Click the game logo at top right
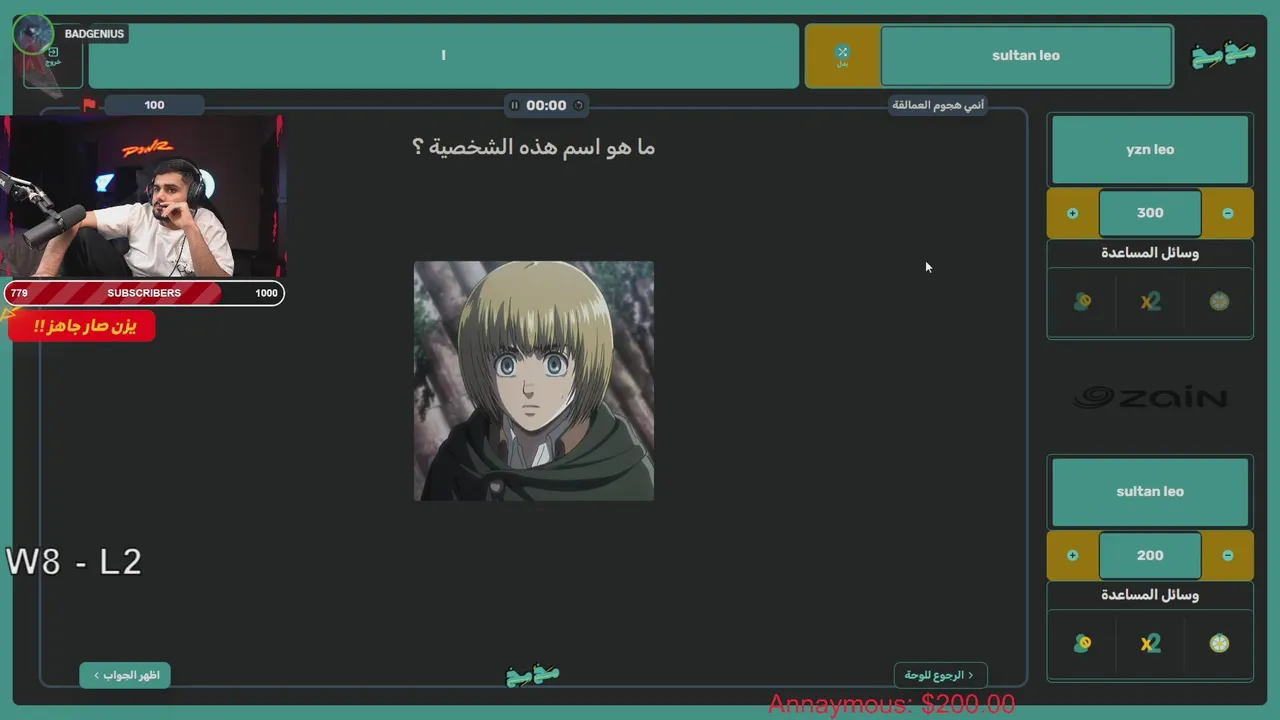1280x720 pixels. 1223,55
